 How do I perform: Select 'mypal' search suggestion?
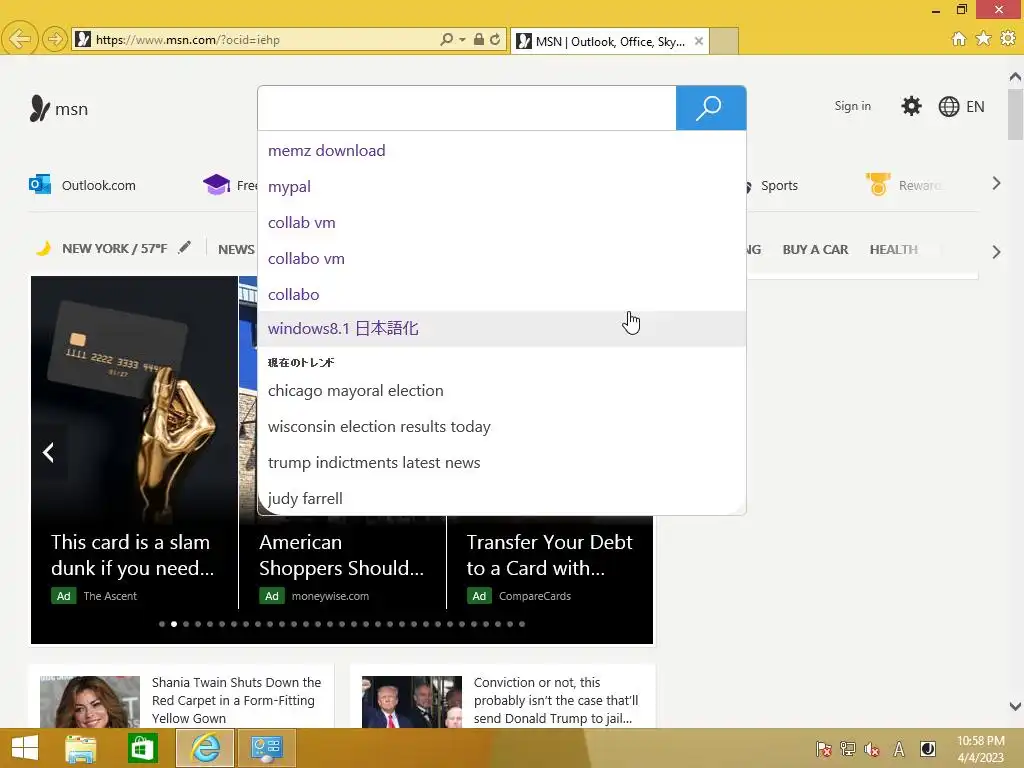point(502,187)
